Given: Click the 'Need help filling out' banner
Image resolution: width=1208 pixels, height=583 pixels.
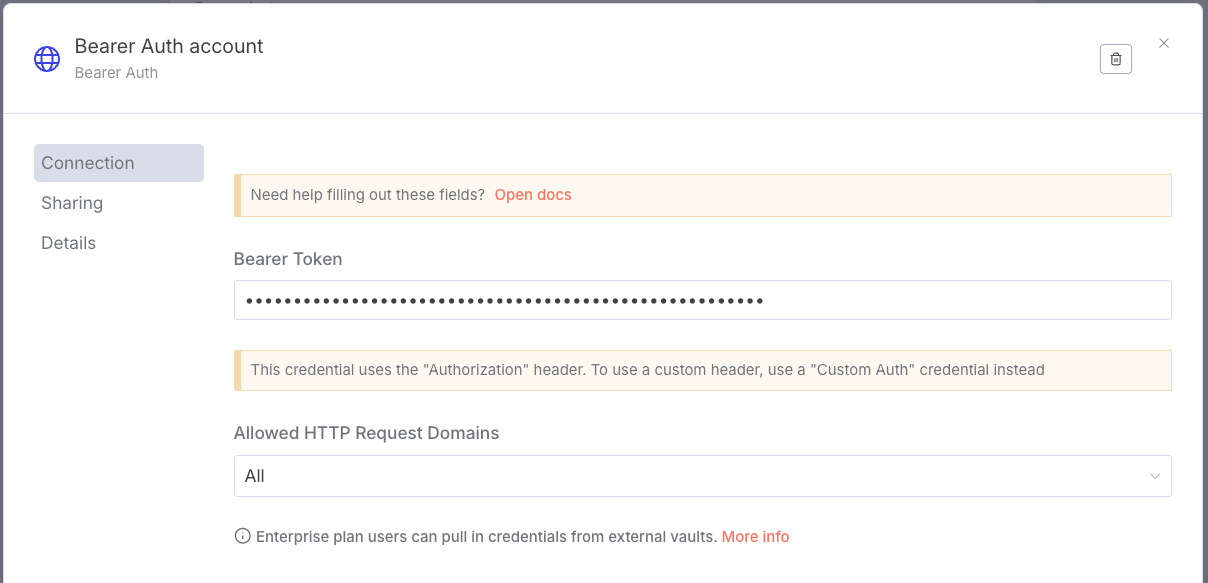Looking at the screenshot, I should coord(367,195).
